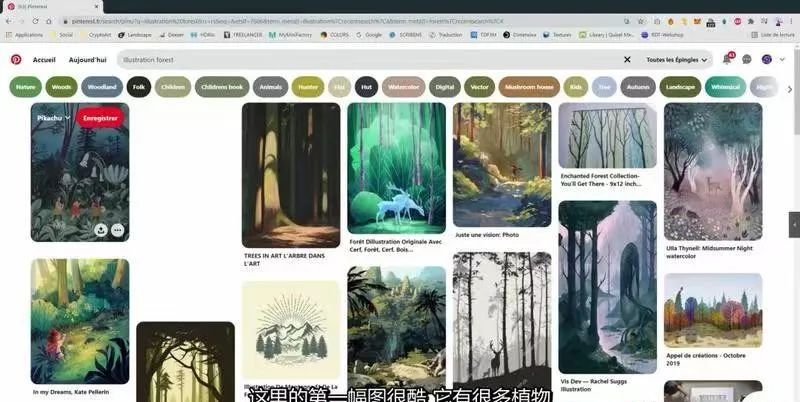Open the CryptoArt bookmark folder

click(96, 35)
